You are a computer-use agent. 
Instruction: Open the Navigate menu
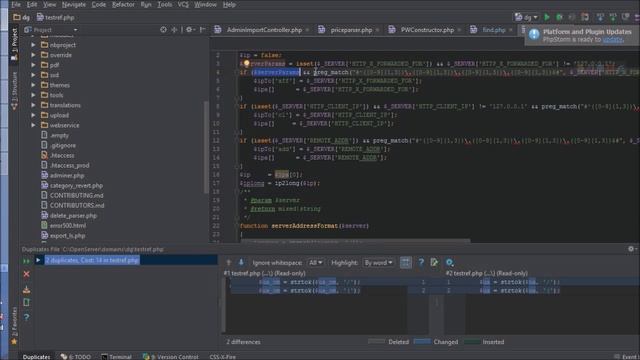click(x=73, y=4)
